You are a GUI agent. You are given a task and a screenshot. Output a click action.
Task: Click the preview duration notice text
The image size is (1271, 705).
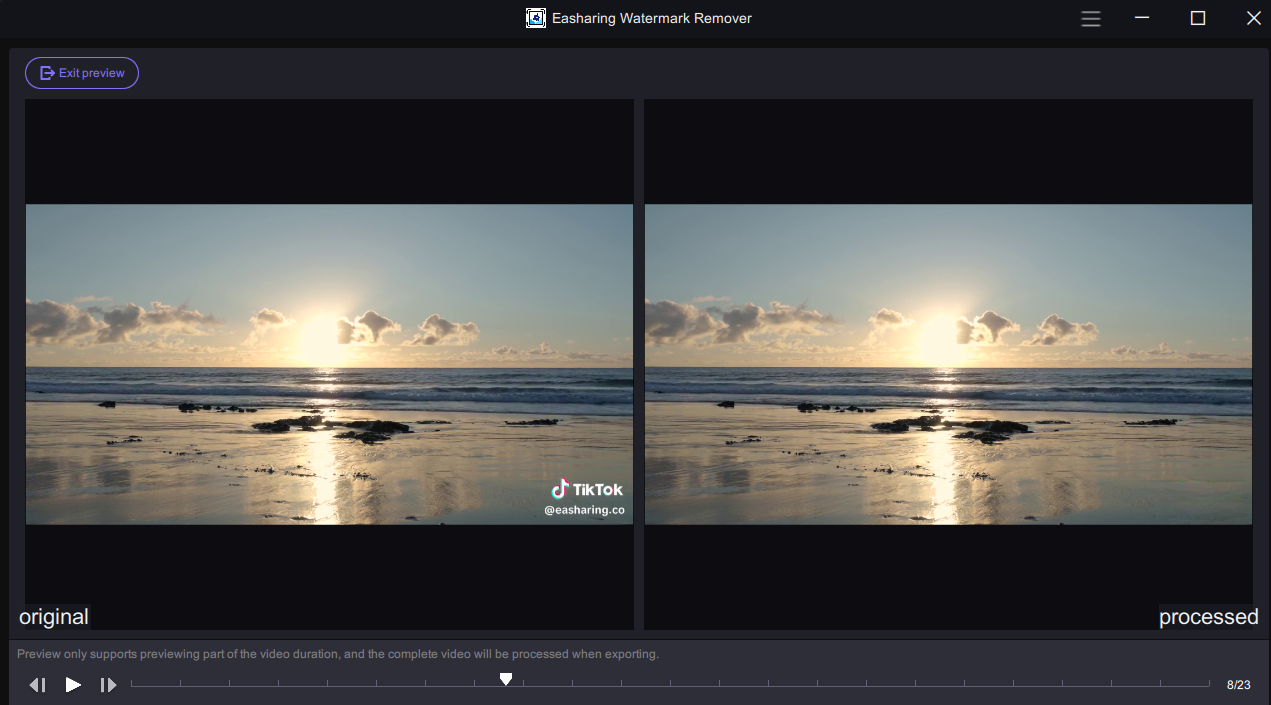[338, 654]
